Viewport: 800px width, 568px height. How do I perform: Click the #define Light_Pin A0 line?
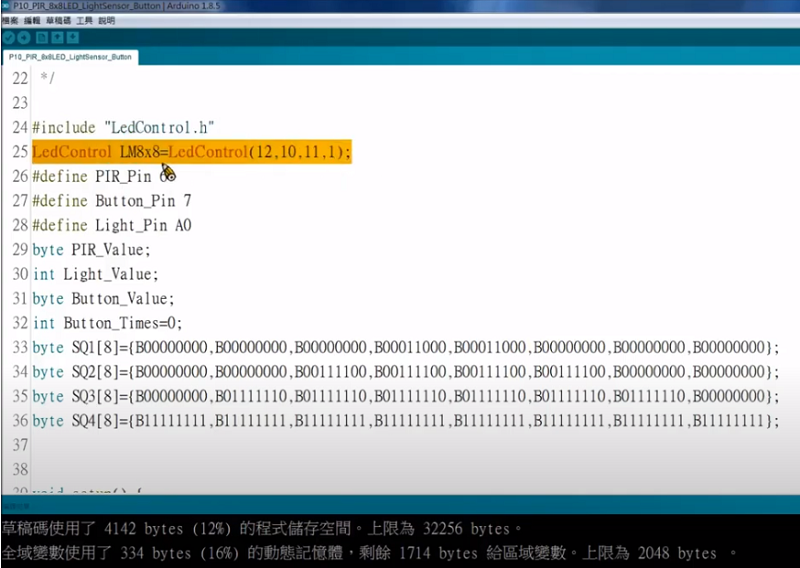coord(112,225)
